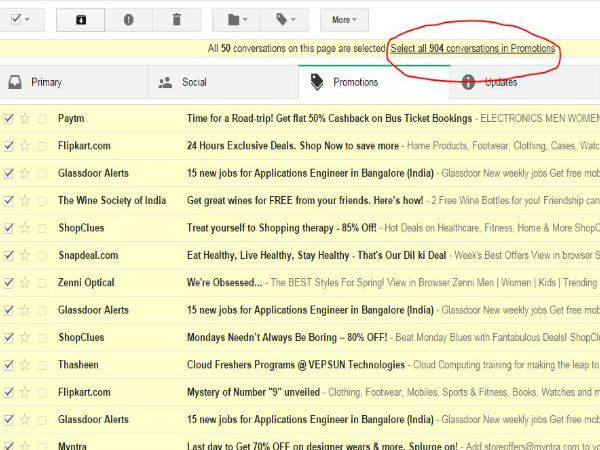Star the Treat yourself to Shopping email

25,228
